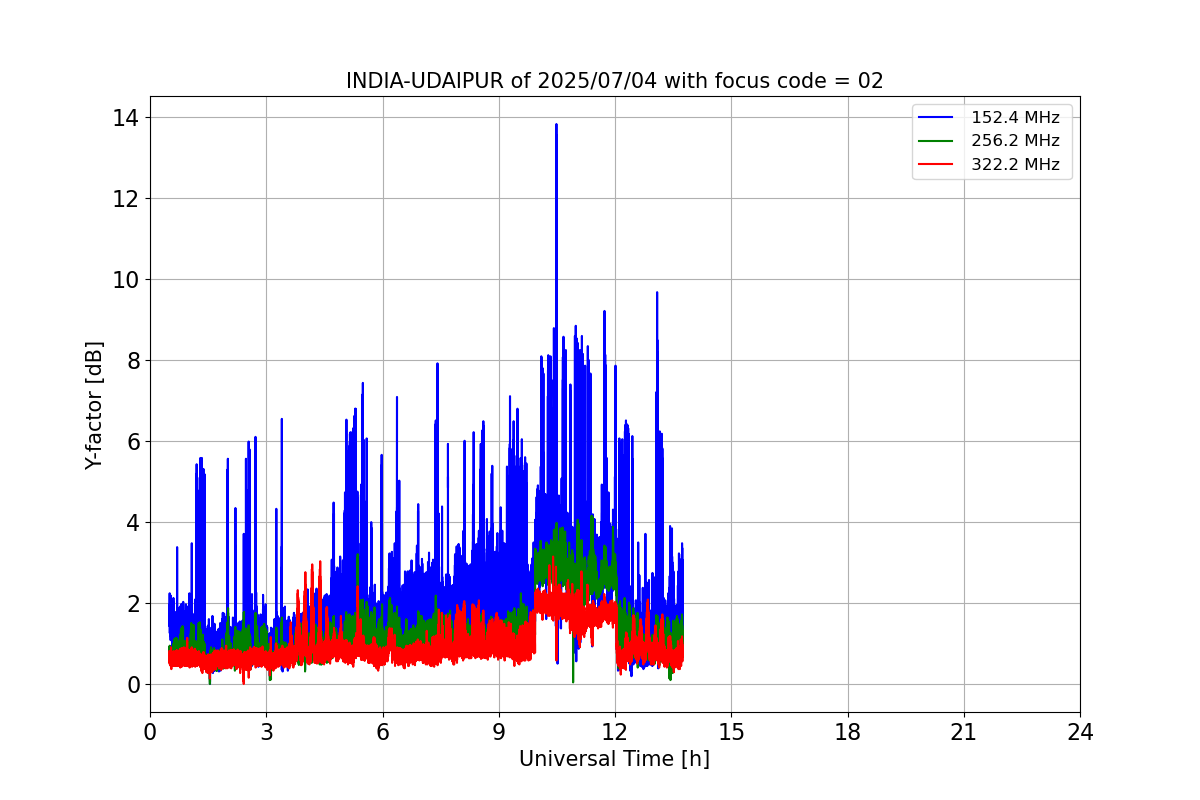The height and width of the screenshot is (800, 1200).
Task: Click the Y-factor [dB] axis label
Action: 94,405
